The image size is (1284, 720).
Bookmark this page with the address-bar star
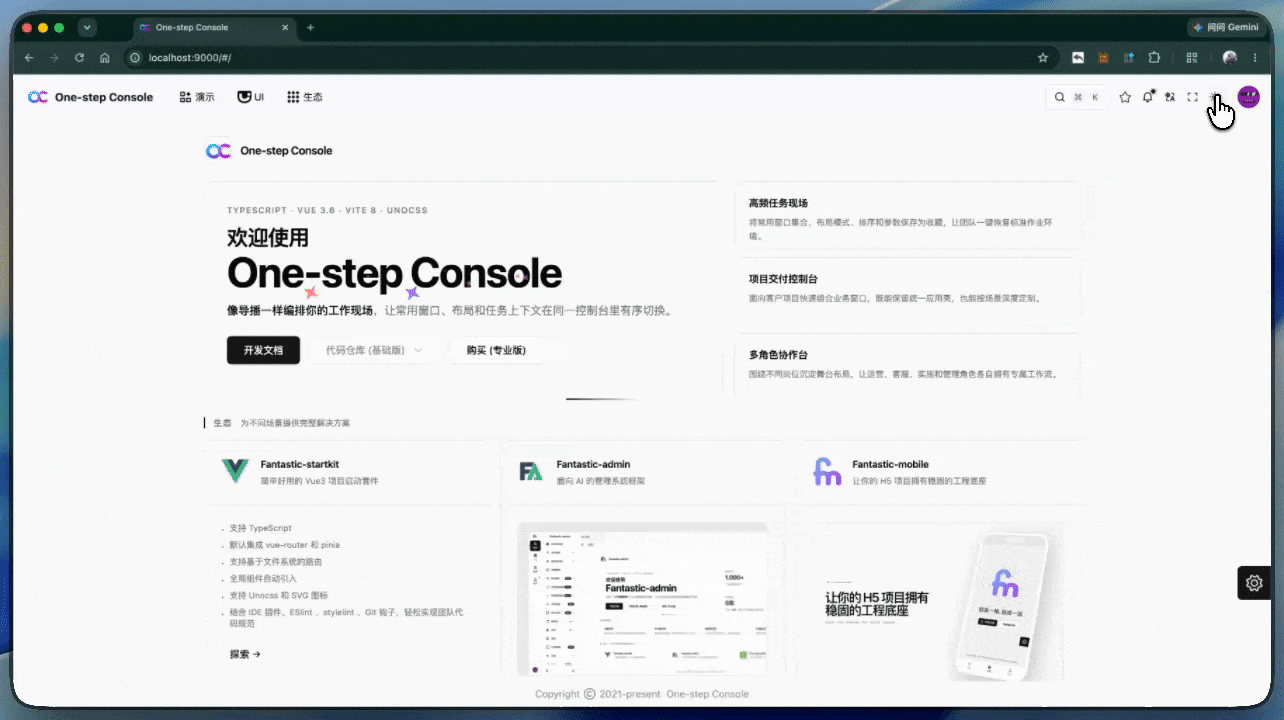[x=1043, y=58]
